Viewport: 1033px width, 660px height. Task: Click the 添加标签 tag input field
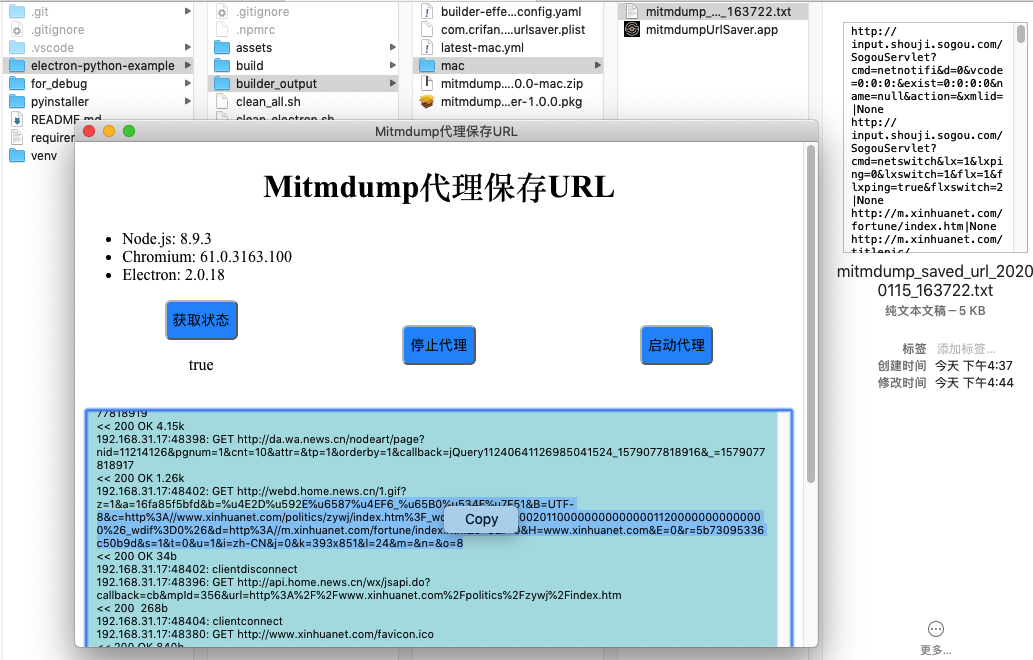(965, 349)
